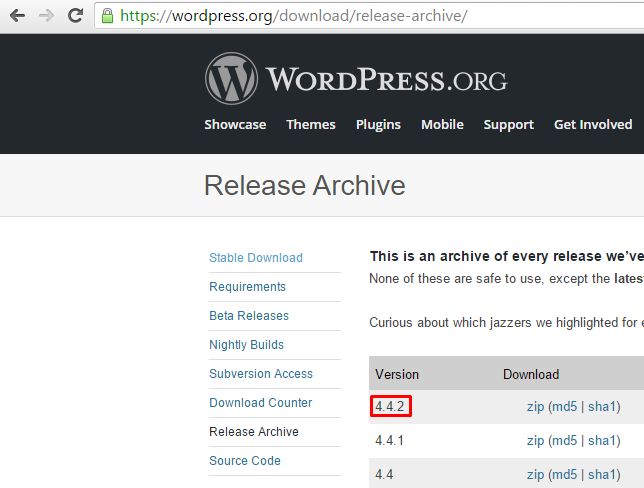Download the zip for version 4.4
The image size is (644, 488).
pyautogui.click(x=535, y=475)
